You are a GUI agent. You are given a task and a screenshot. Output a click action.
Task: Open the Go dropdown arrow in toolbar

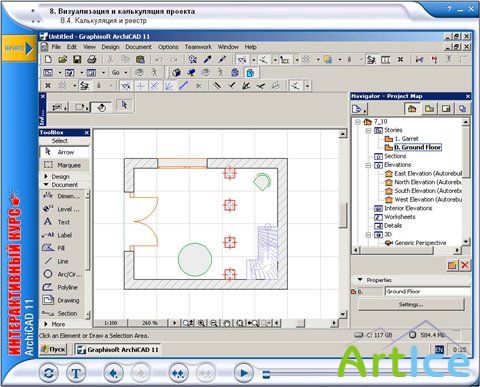pos(126,73)
